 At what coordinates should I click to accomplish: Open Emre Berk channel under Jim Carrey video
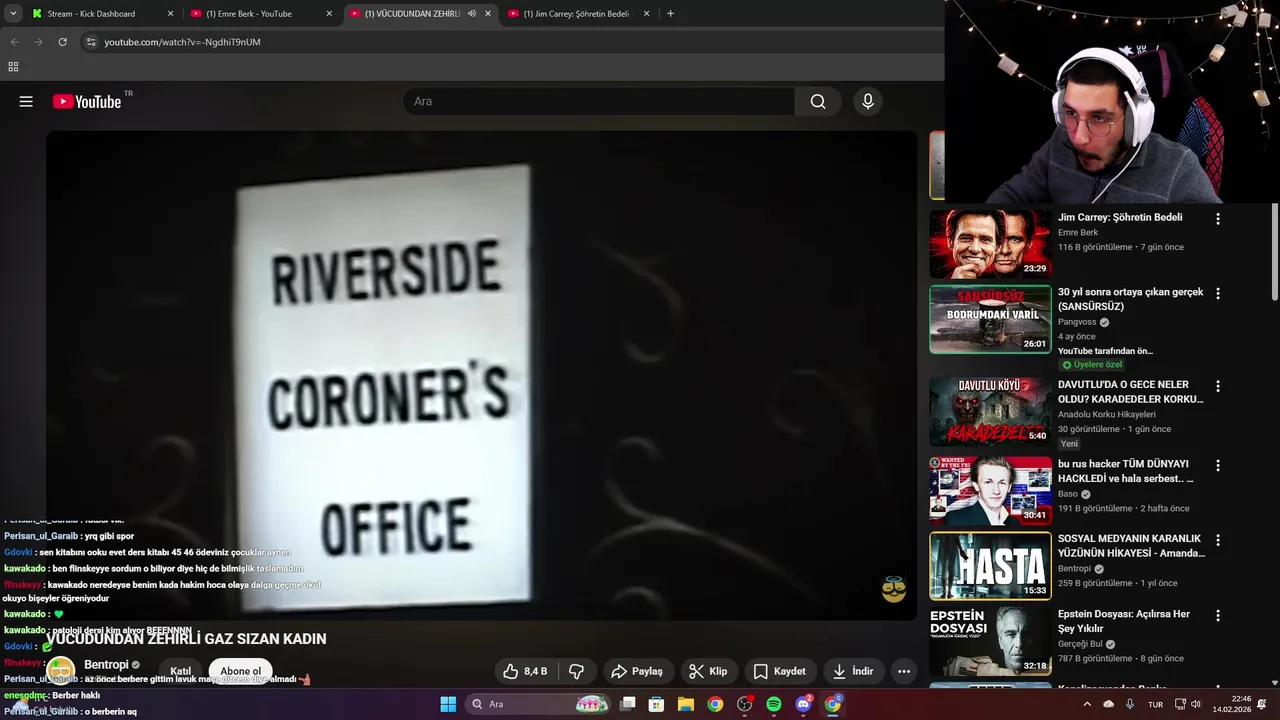tap(1078, 233)
